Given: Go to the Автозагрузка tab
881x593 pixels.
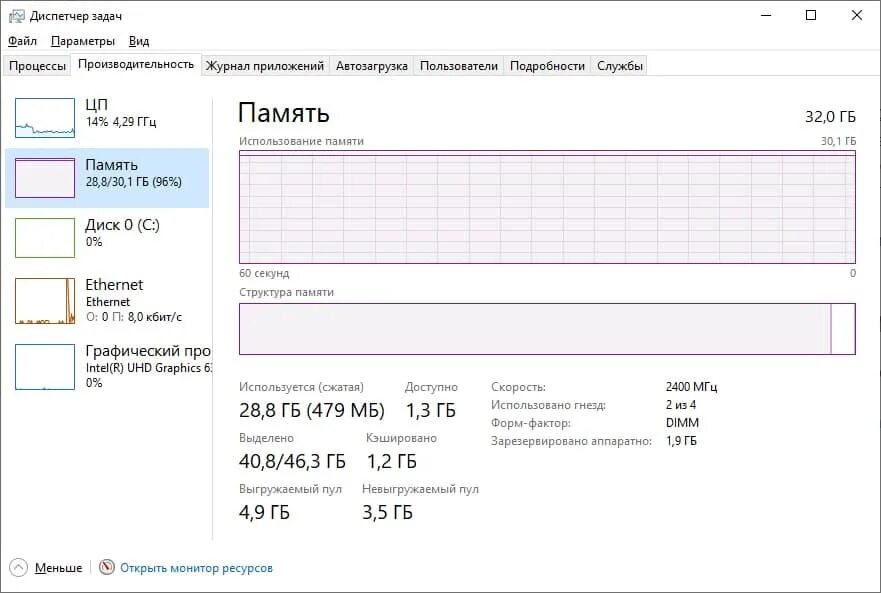Looking at the screenshot, I should pyautogui.click(x=372, y=66).
